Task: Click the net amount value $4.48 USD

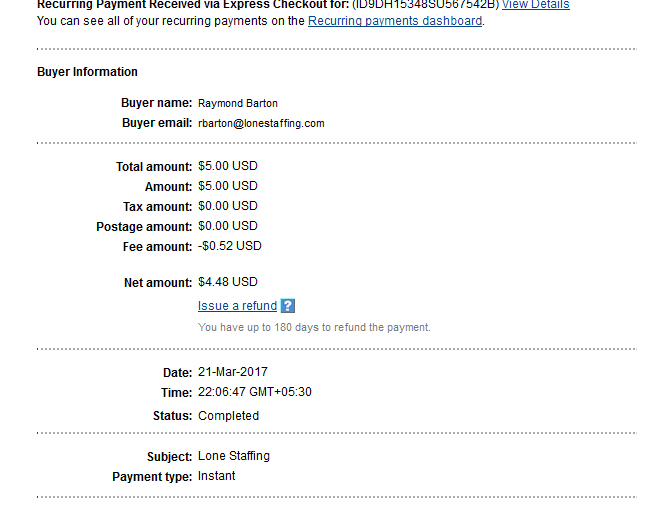Action: 227,282
